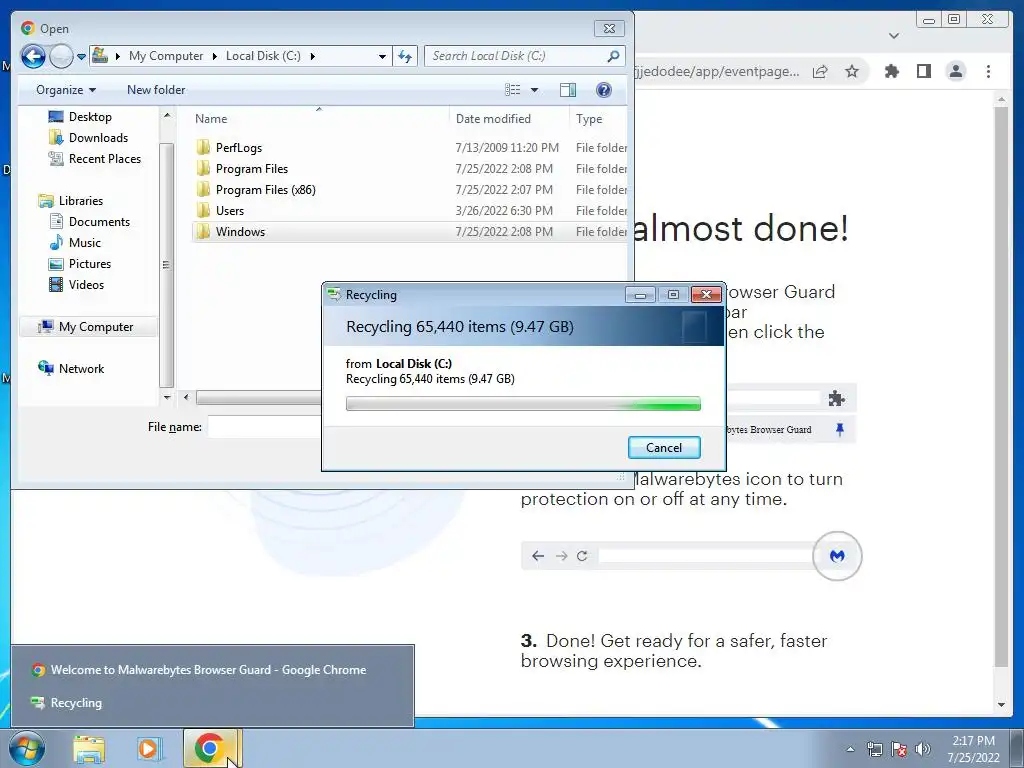Toggle Chrome side panel
Image resolution: width=1024 pixels, height=768 pixels.
point(923,71)
